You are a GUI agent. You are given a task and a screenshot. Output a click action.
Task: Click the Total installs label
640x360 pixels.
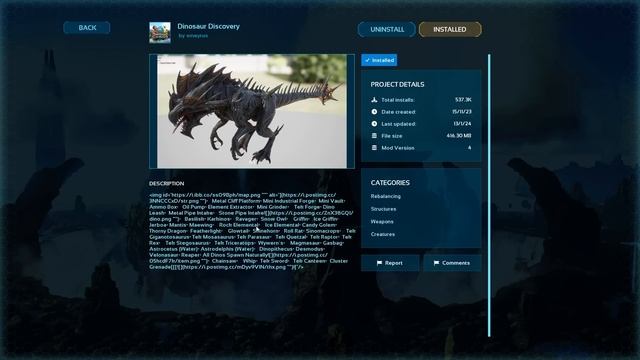[x=398, y=100]
